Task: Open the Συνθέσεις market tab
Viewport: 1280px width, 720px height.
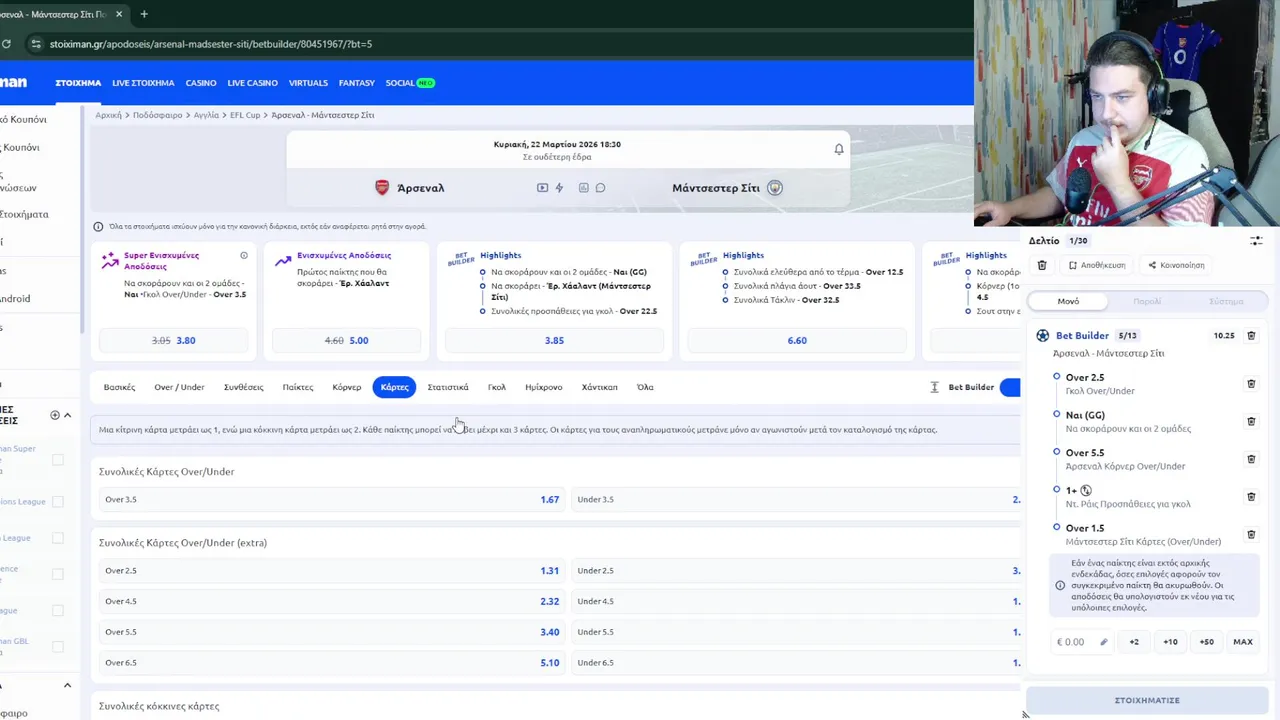Action: pyautogui.click(x=243, y=387)
